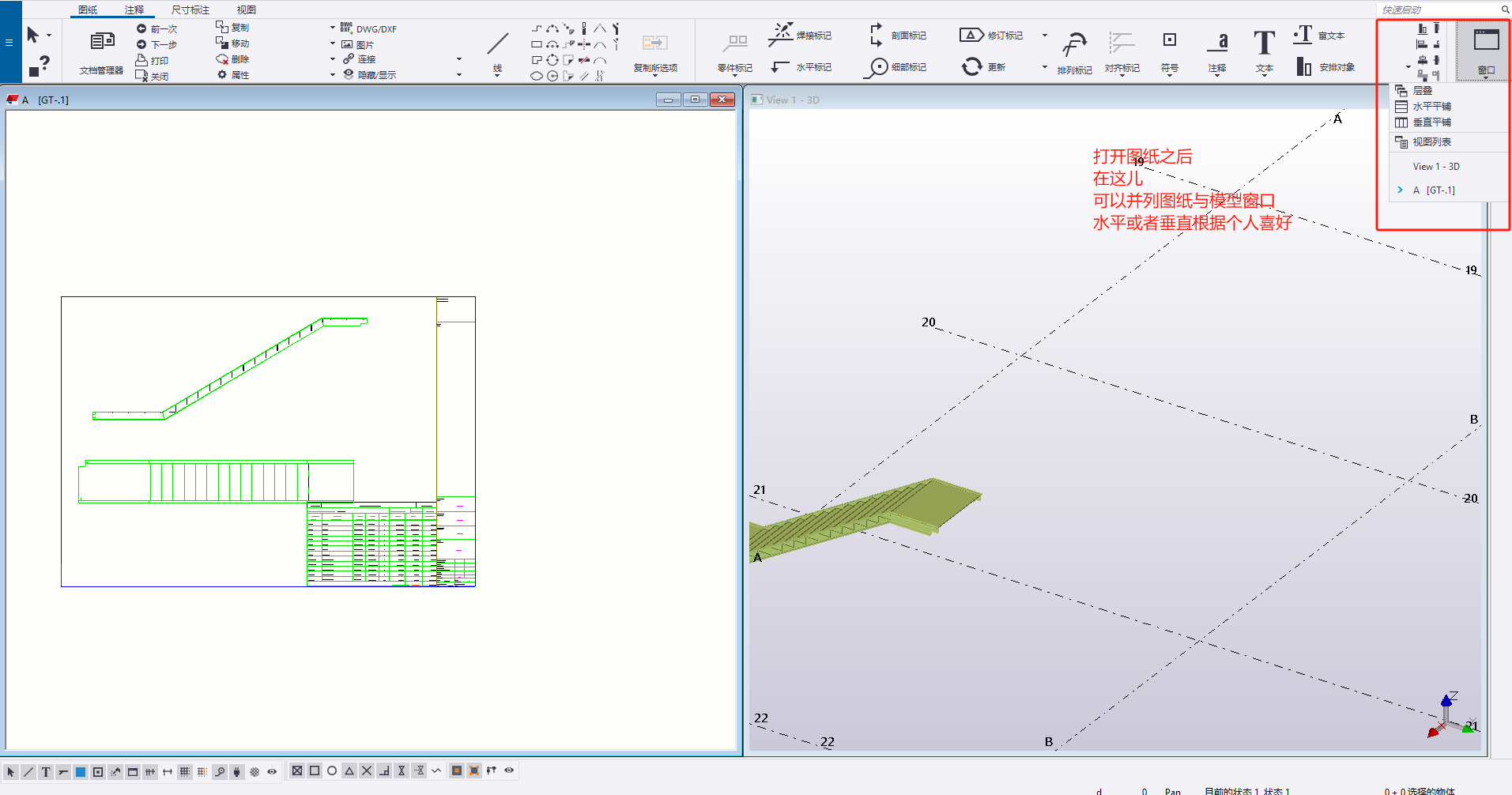Select the 剖面标记 section mark tool
The width and height of the screenshot is (1512, 795).
876,35
